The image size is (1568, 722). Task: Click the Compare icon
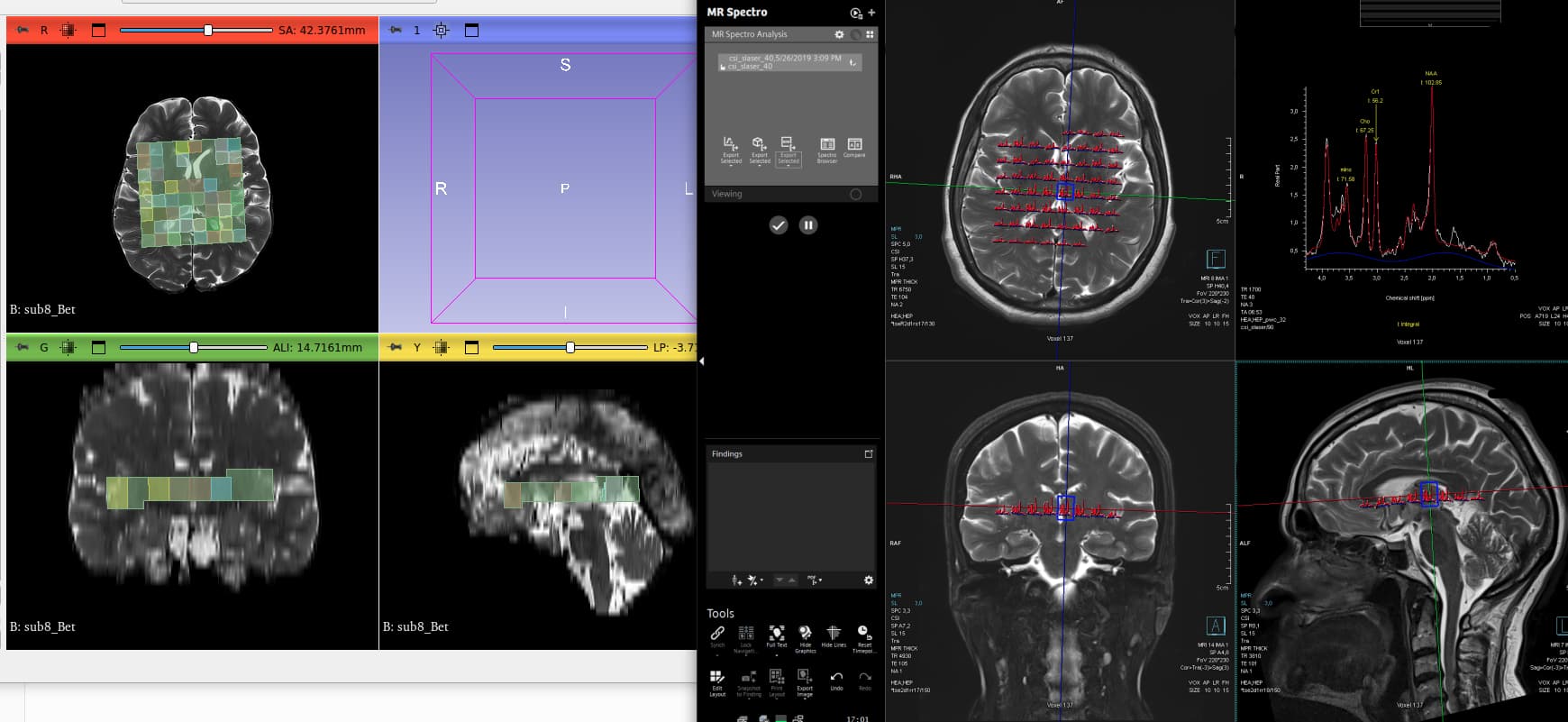point(854,146)
